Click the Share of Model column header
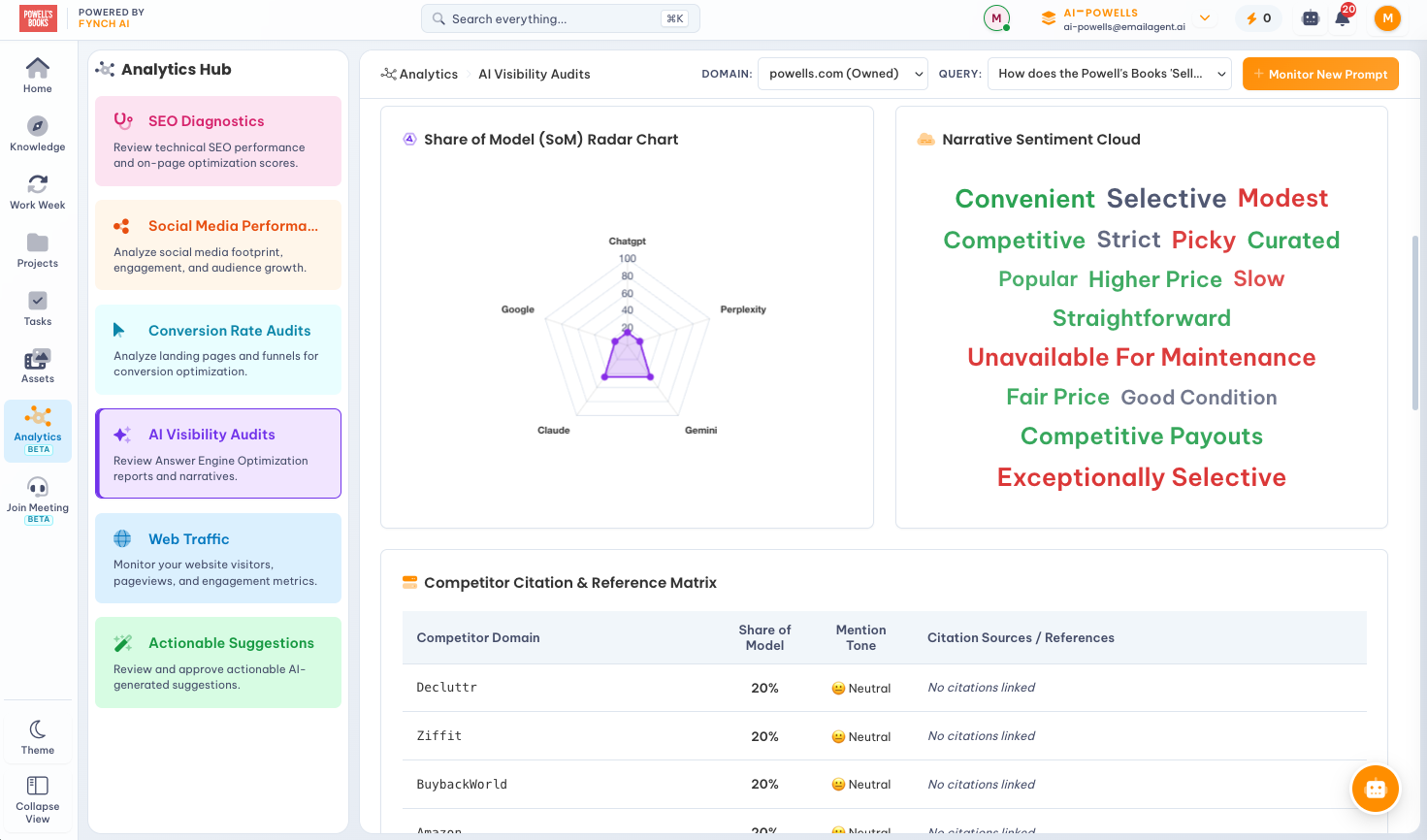 (x=764, y=637)
